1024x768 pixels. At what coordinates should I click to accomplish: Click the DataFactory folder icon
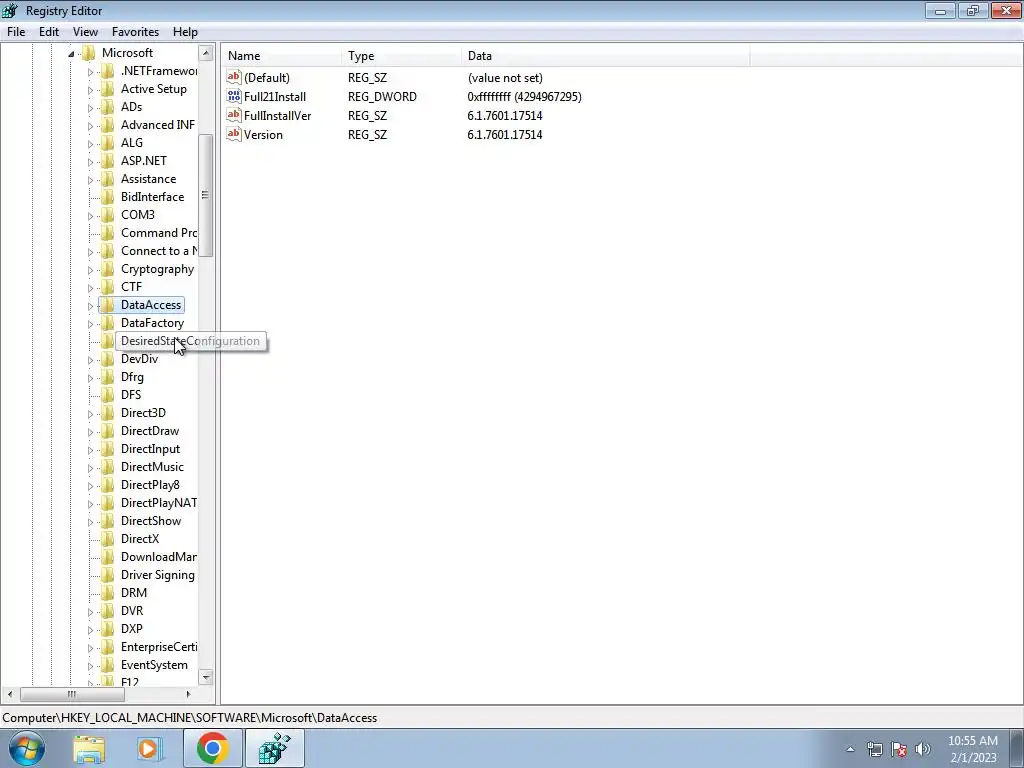coord(108,323)
